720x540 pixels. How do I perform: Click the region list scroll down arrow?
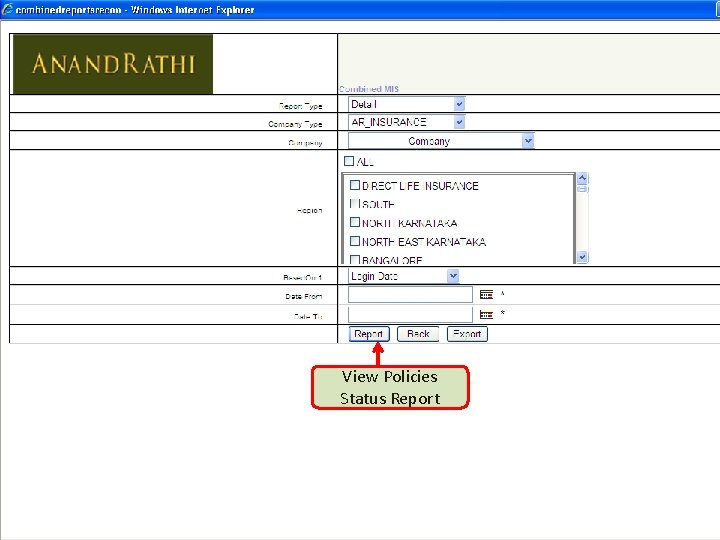pos(582,257)
